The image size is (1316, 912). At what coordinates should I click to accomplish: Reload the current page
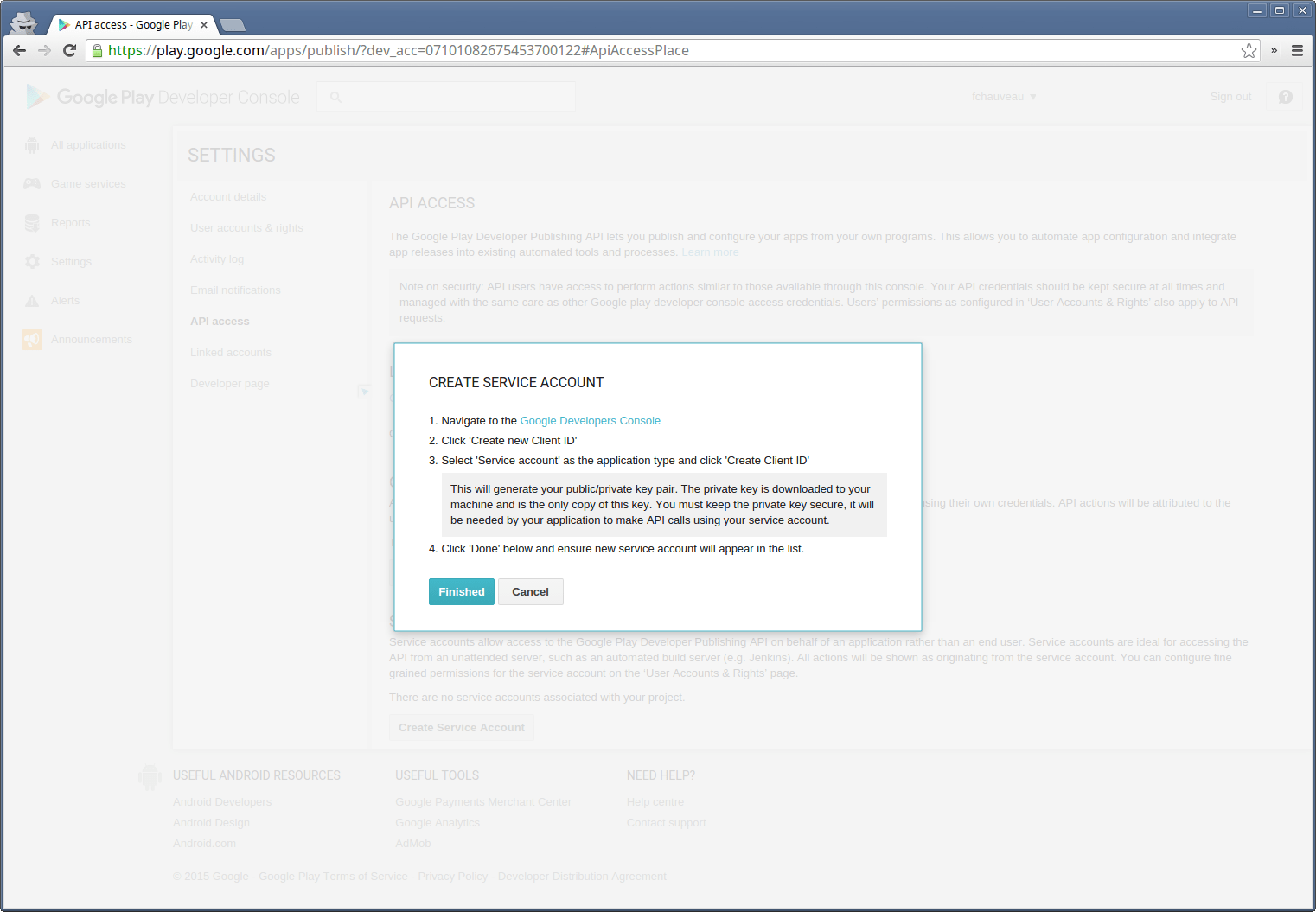tap(70, 51)
